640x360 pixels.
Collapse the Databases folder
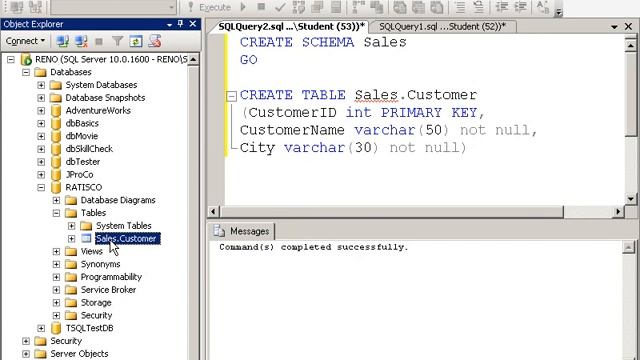26,72
